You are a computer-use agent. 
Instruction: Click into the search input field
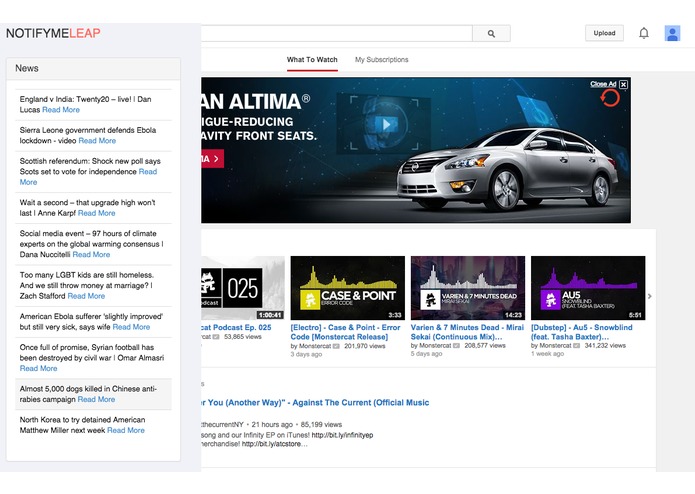pyautogui.click(x=337, y=33)
